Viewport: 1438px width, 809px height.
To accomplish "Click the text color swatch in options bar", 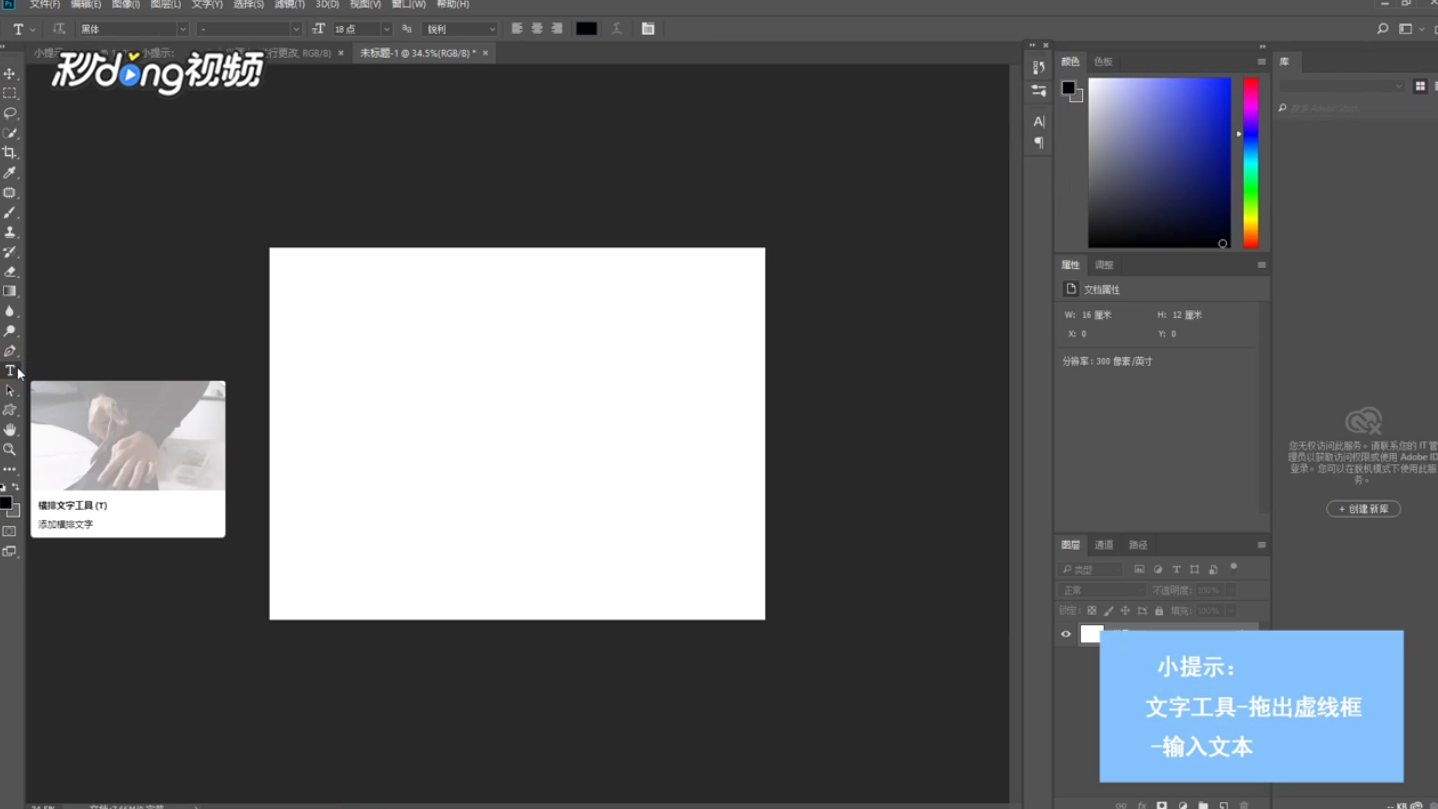I will (x=587, y=29).
